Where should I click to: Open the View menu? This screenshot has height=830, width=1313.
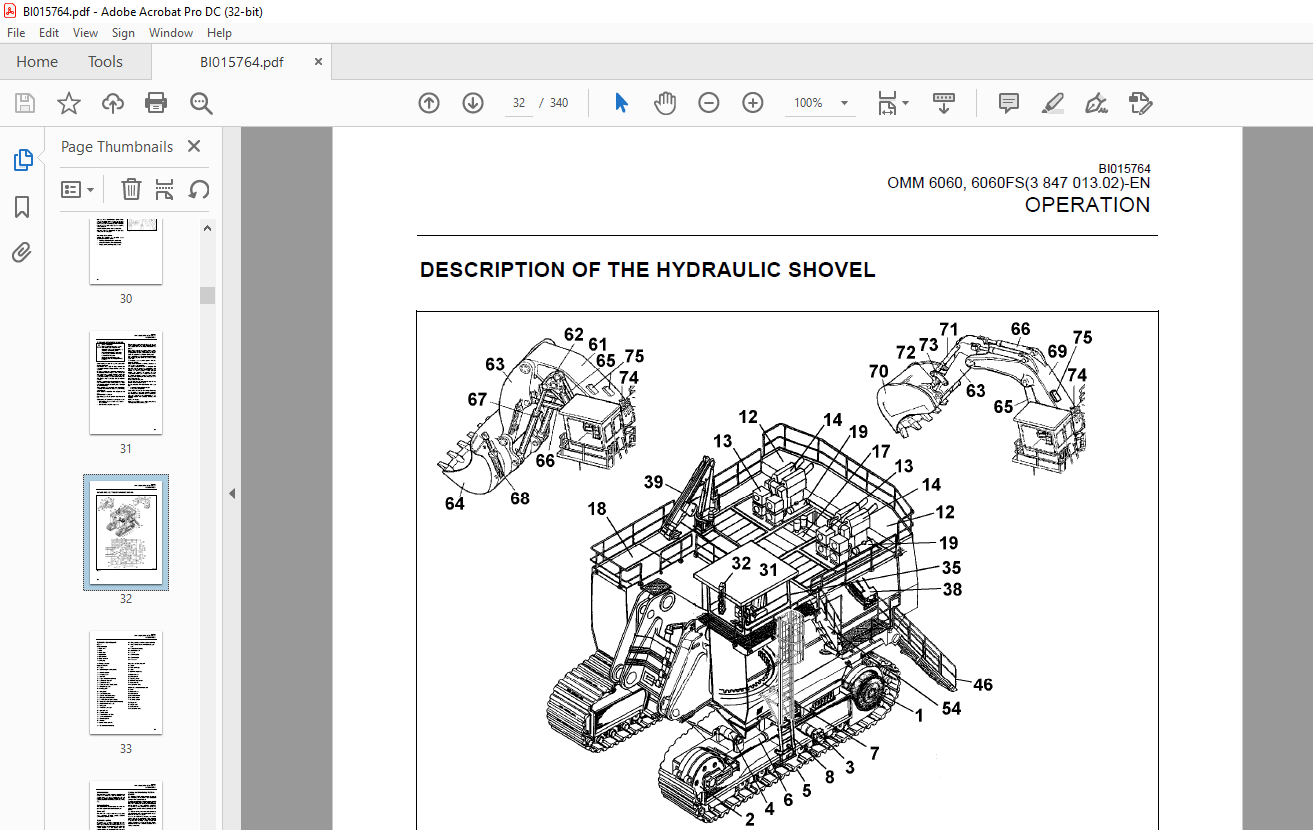pos(85,33)
